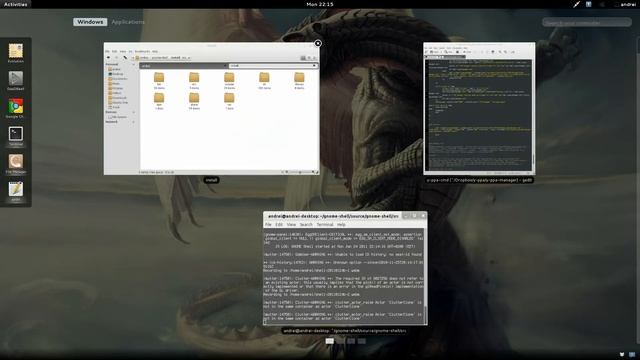Collapse the Devices section in file manager
Image resolution: width=640 pixels, height=360 pixels.
(x=133, y=112)
